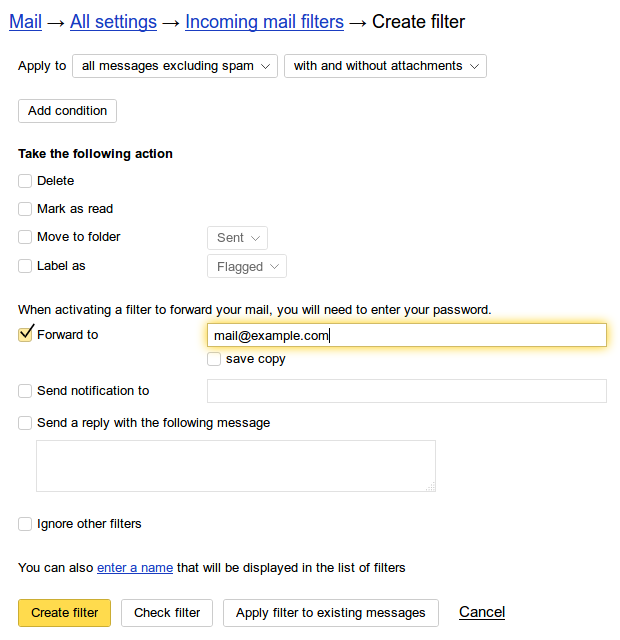This screenshot has height=640, width=620.
Task: Click the Add condition button
Action: coord(67,111)
